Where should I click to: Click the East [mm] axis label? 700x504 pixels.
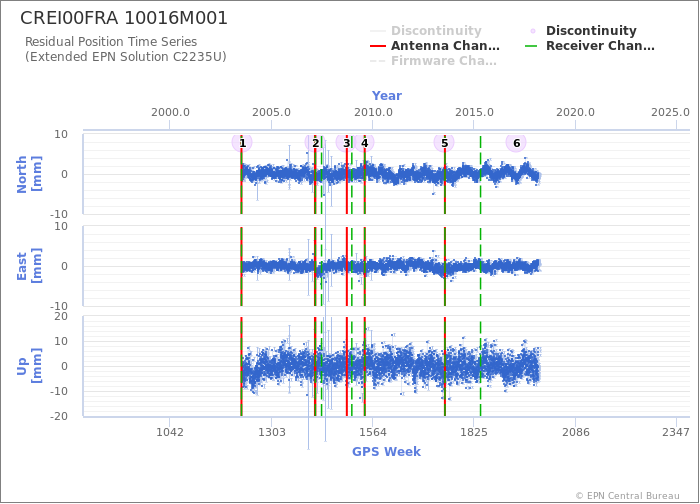(x=29, y=266)
